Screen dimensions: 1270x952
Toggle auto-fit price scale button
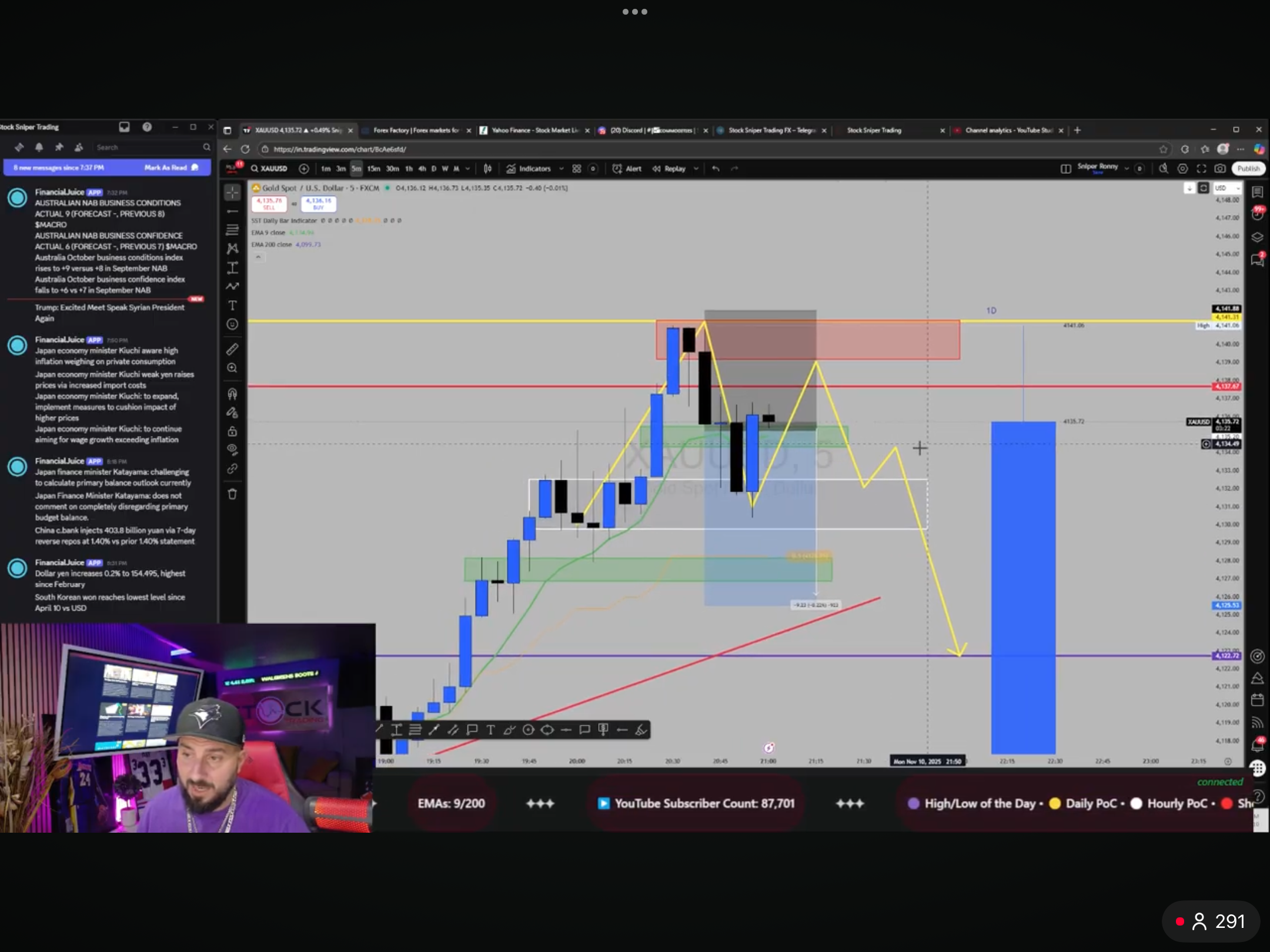tap(1204, 188)
